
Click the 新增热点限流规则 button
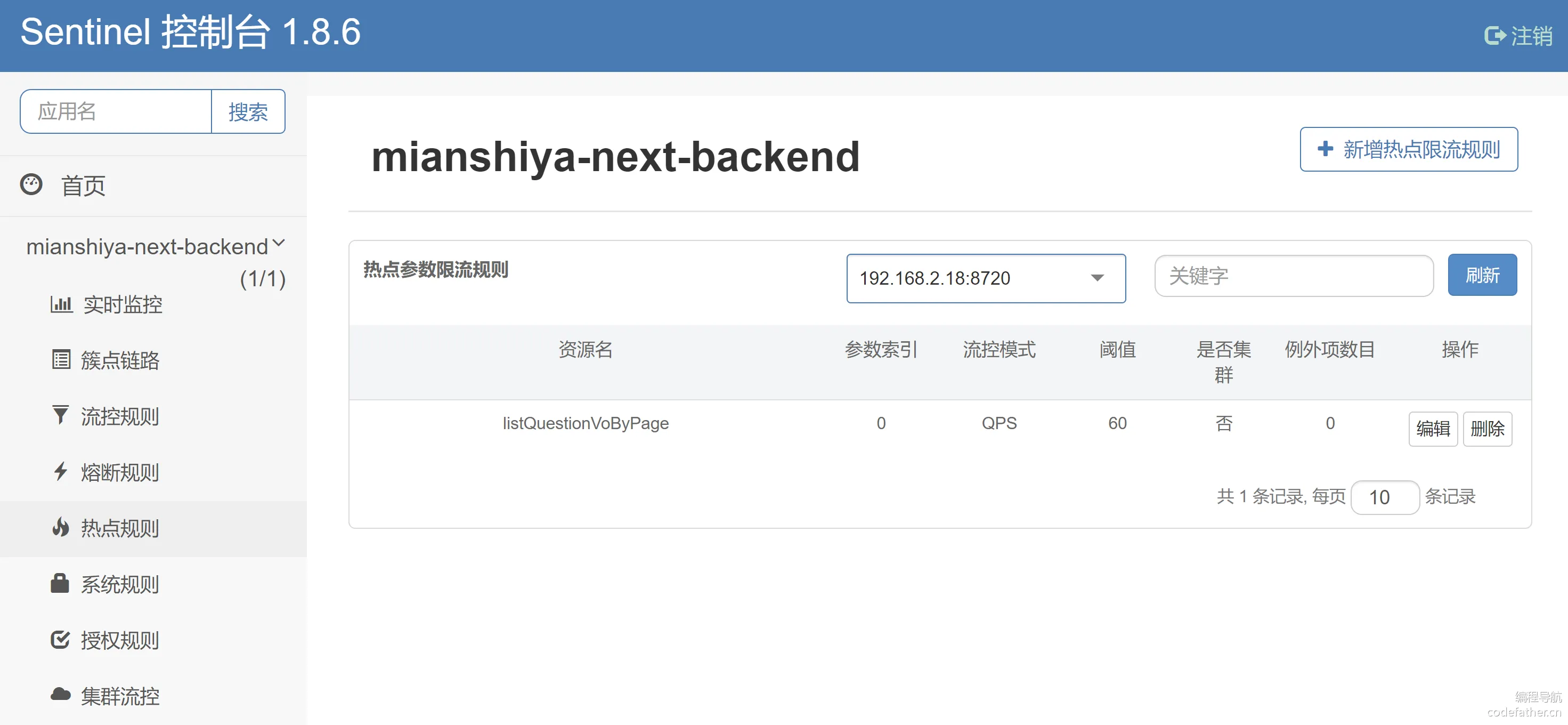click(1408, 149)
